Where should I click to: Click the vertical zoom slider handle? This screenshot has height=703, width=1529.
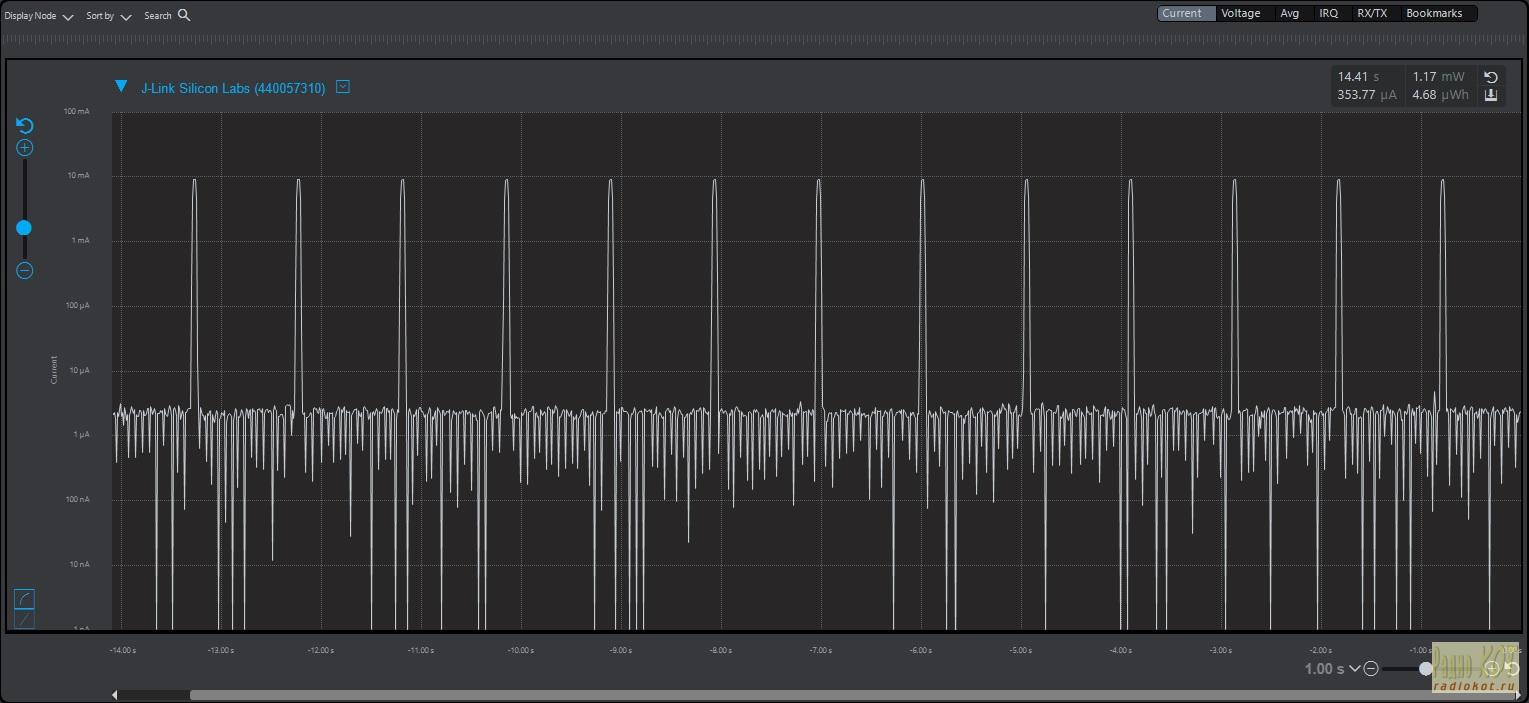point(24,228)
